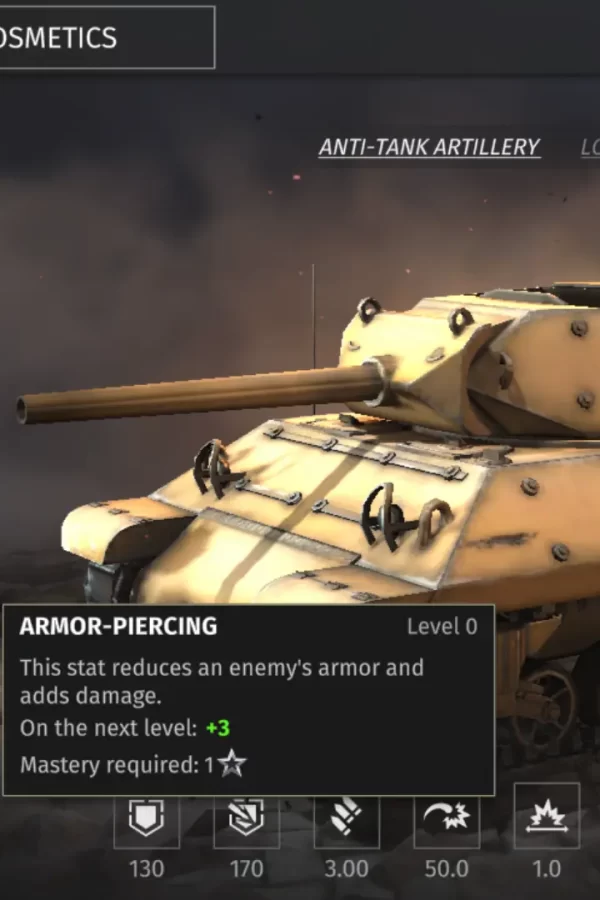
Task: Open the partially visible tab beside Anti-Tank Artillery
Action: [590, 147]
